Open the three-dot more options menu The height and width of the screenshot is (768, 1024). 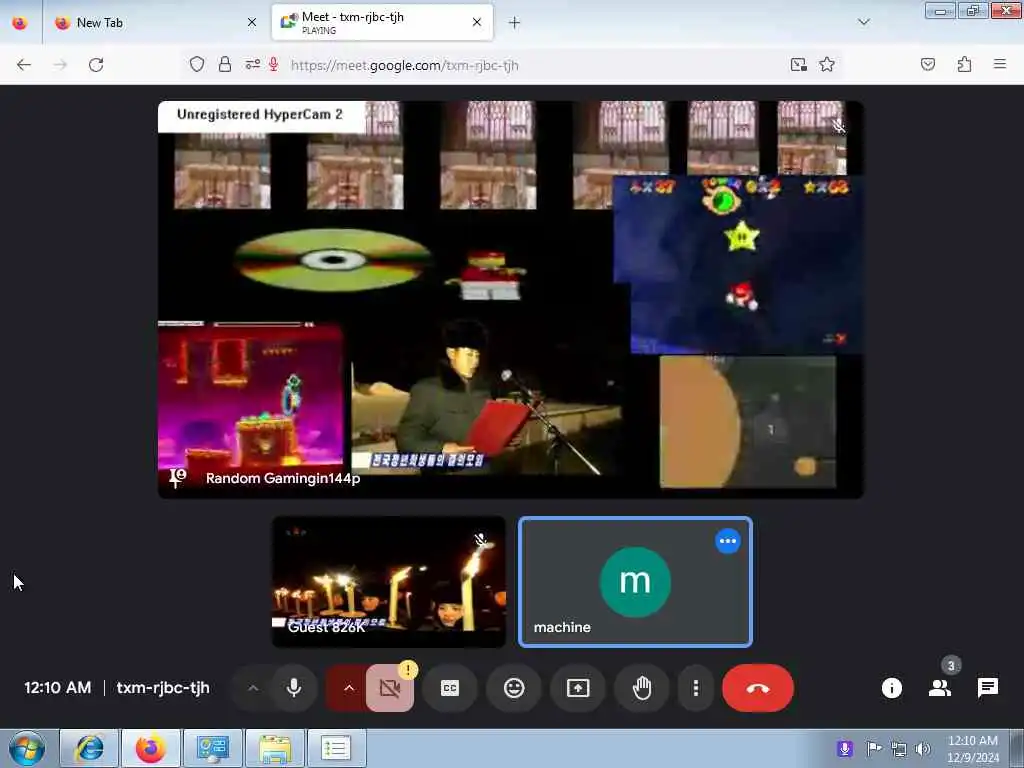pos(696,688)
